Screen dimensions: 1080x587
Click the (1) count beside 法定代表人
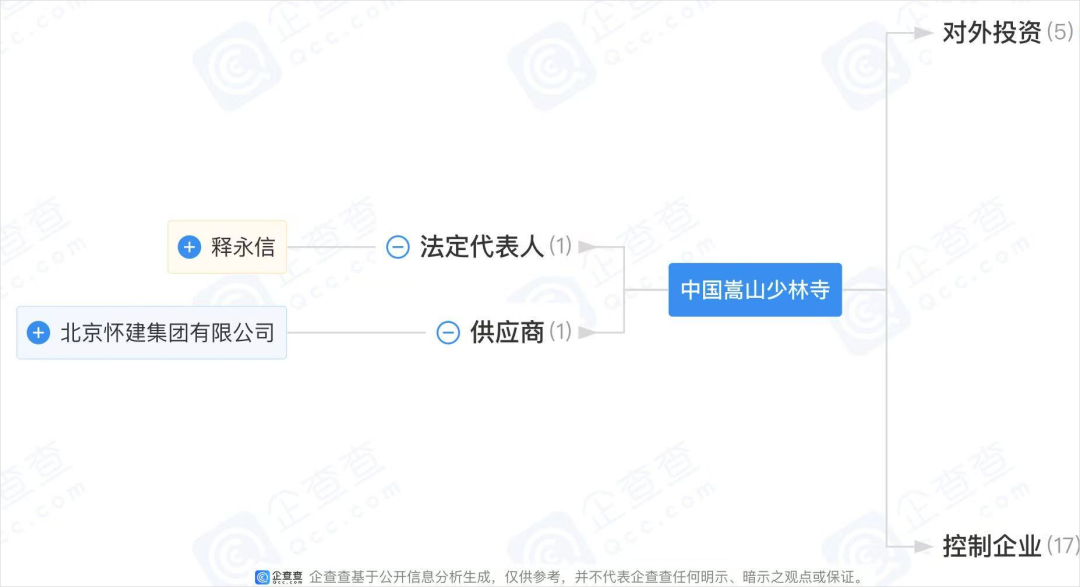coord(560,246)
